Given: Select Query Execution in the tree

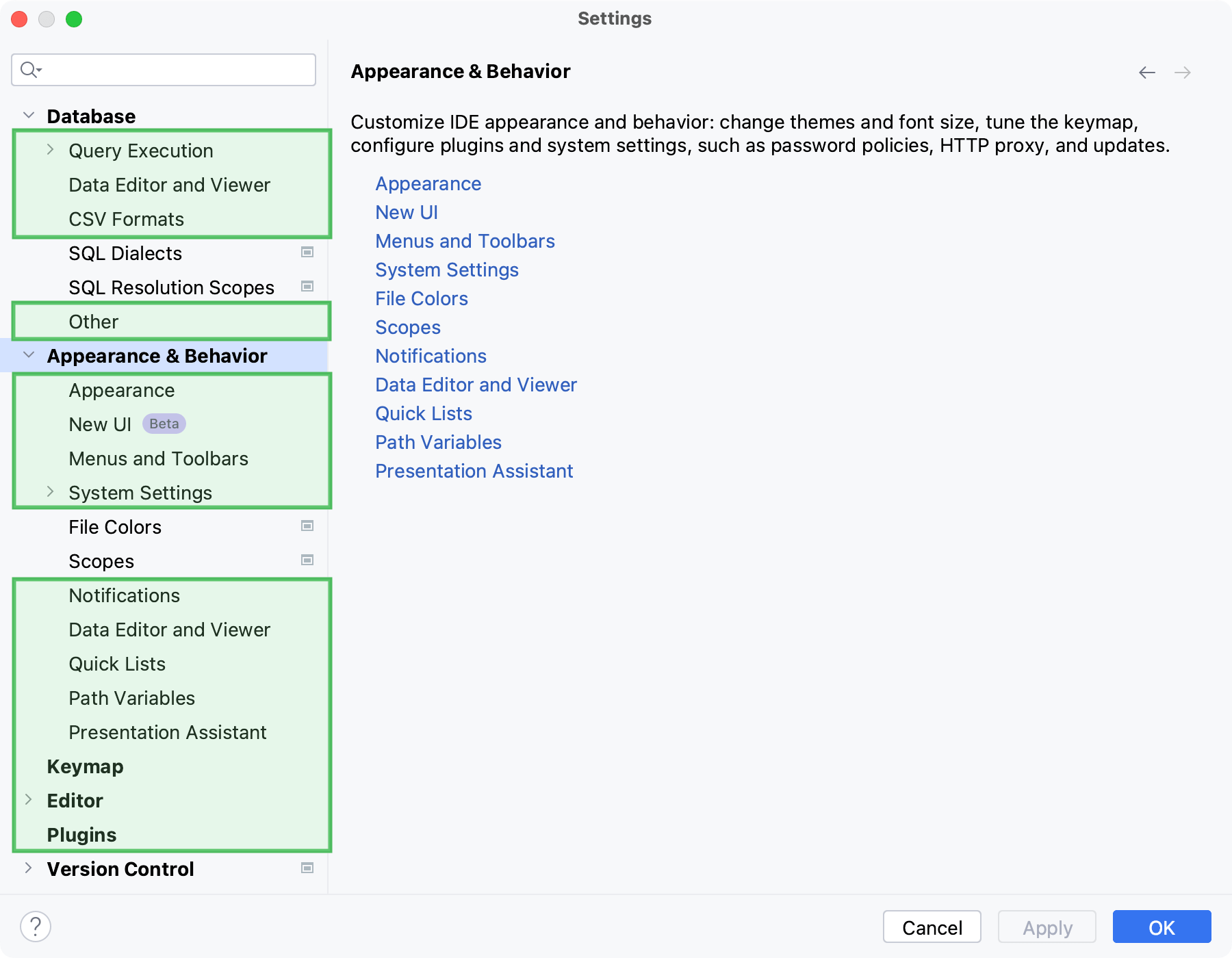Looking at the screenshot, I should (141, 151).
